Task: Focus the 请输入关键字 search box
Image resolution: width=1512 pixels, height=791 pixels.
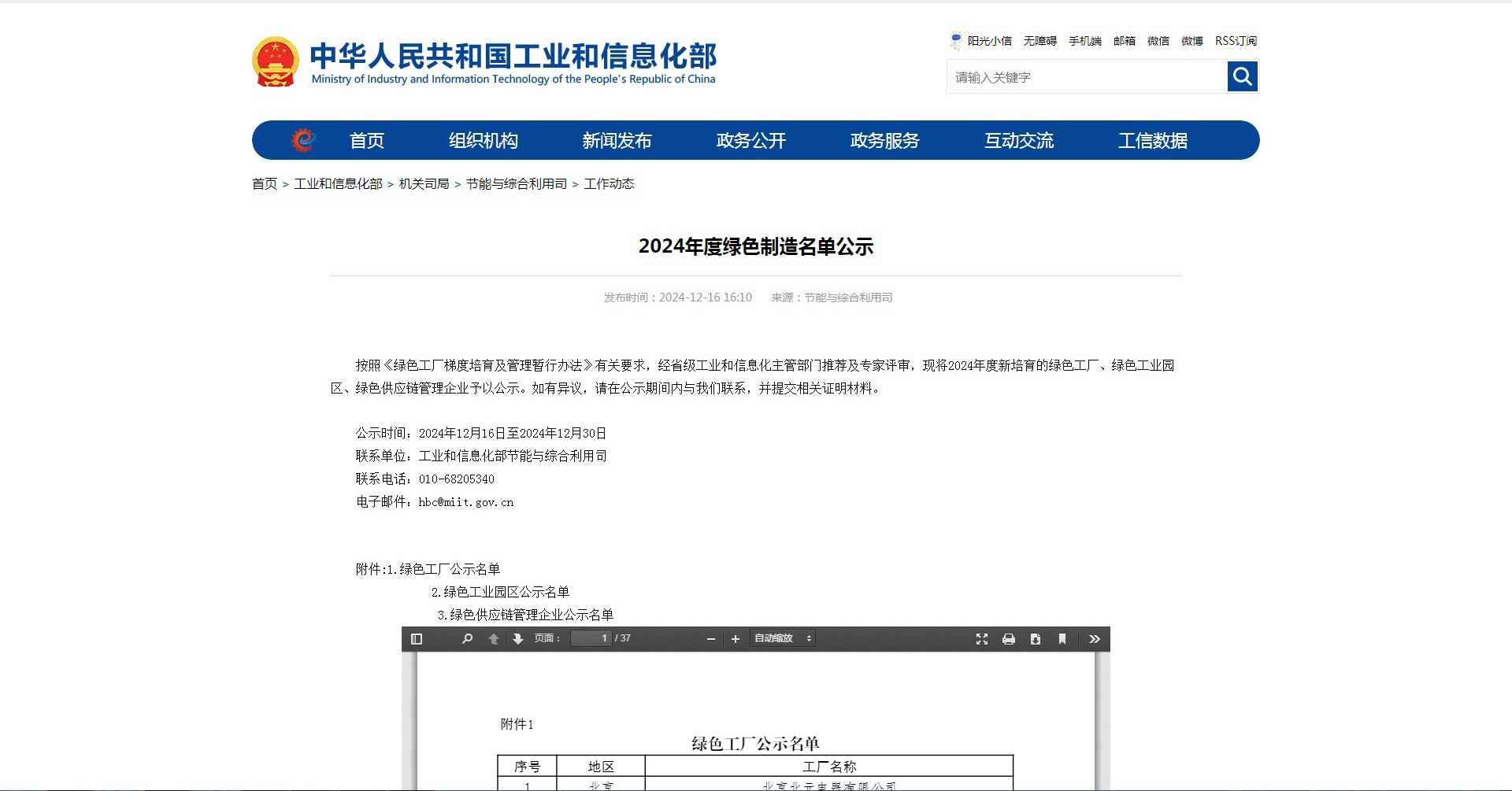Action: [x=1087, y=77]
